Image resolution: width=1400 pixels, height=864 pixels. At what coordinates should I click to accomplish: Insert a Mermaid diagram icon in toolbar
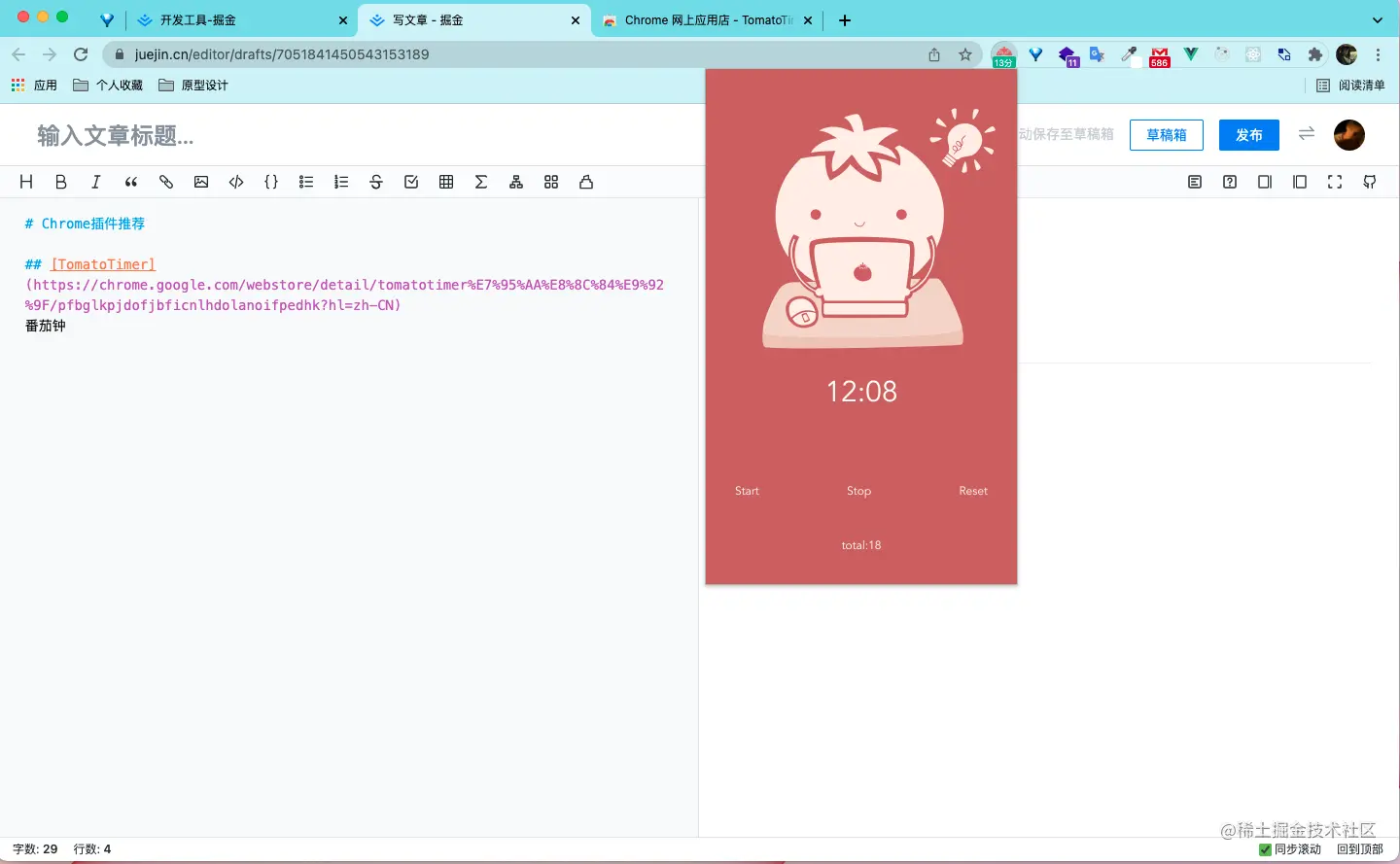(x=516, y=182)
